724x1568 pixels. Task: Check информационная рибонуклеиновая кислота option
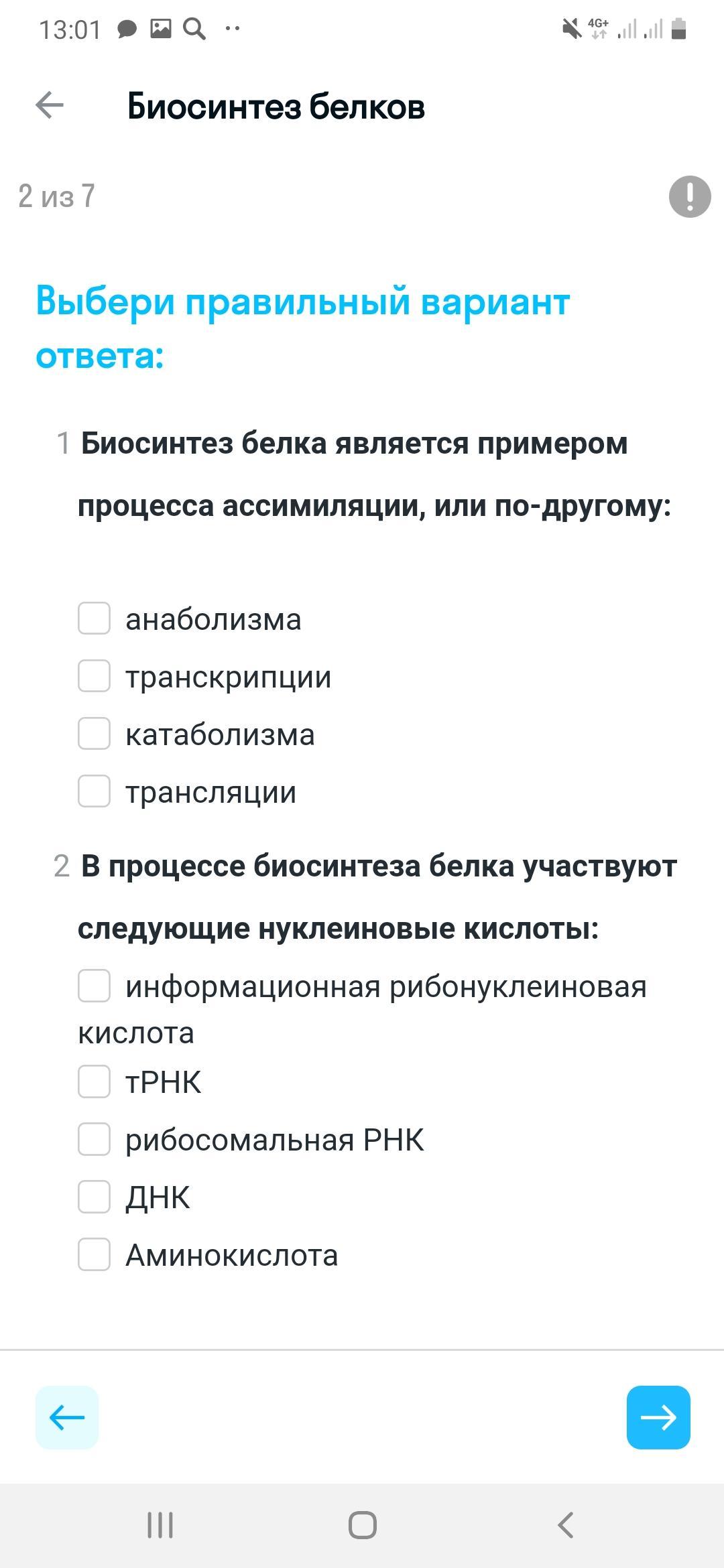coord(95,986)
